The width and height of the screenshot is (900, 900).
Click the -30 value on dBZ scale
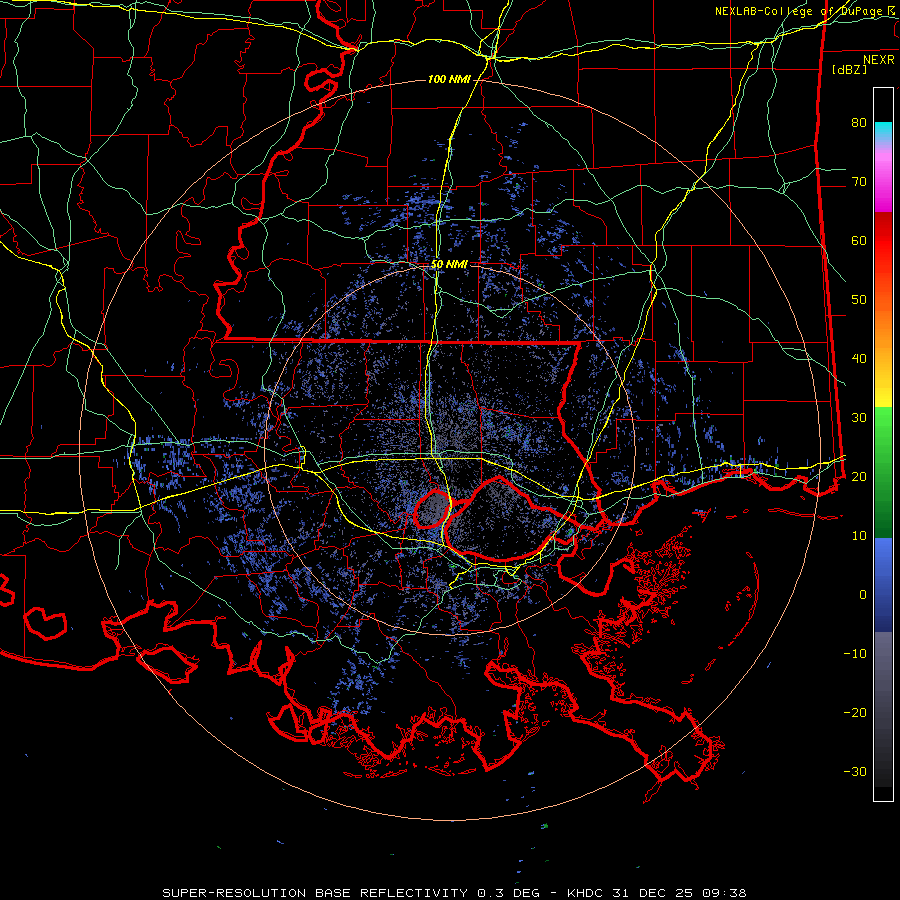tap(855, 771)
